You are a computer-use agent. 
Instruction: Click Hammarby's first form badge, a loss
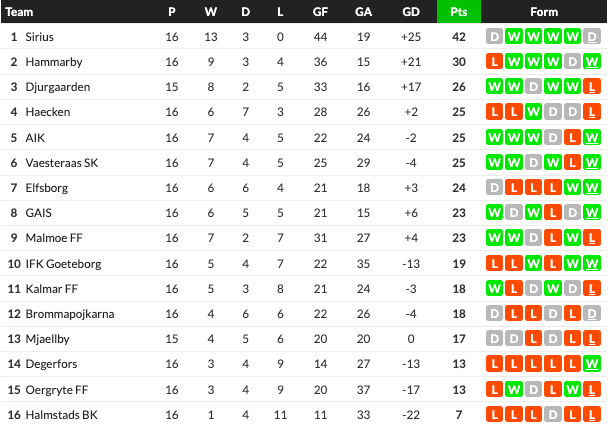tap(494, 62)
